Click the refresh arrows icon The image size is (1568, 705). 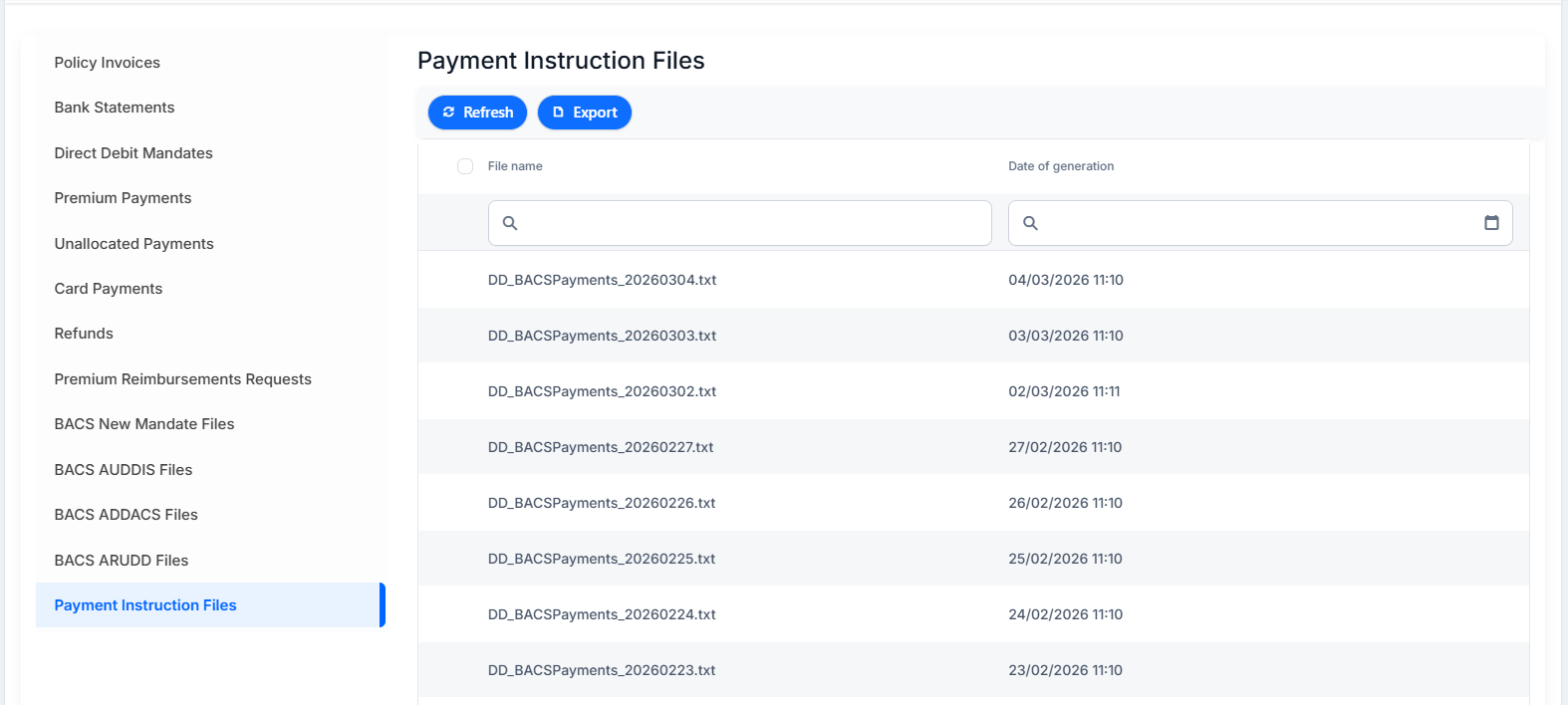coord(448,113)
